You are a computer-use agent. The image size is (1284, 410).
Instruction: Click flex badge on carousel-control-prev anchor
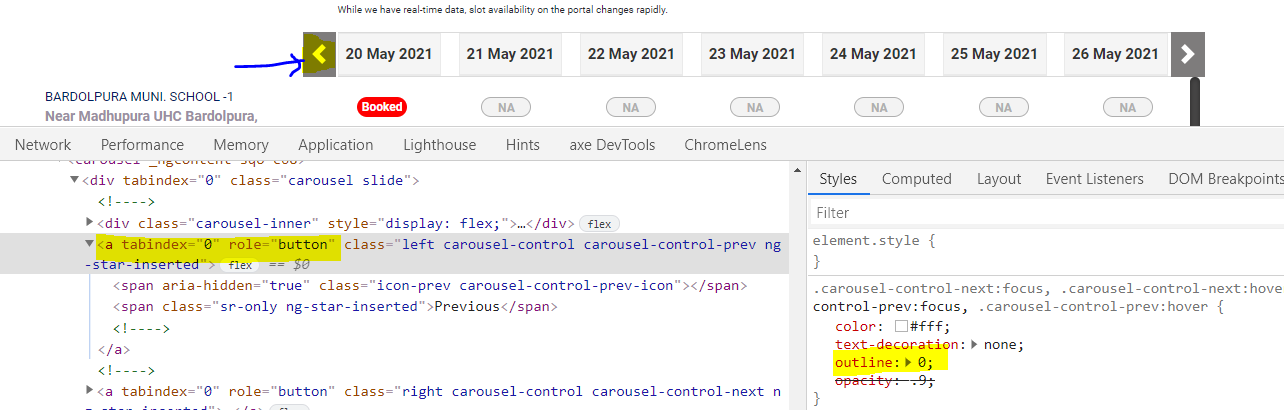[240, 265]
